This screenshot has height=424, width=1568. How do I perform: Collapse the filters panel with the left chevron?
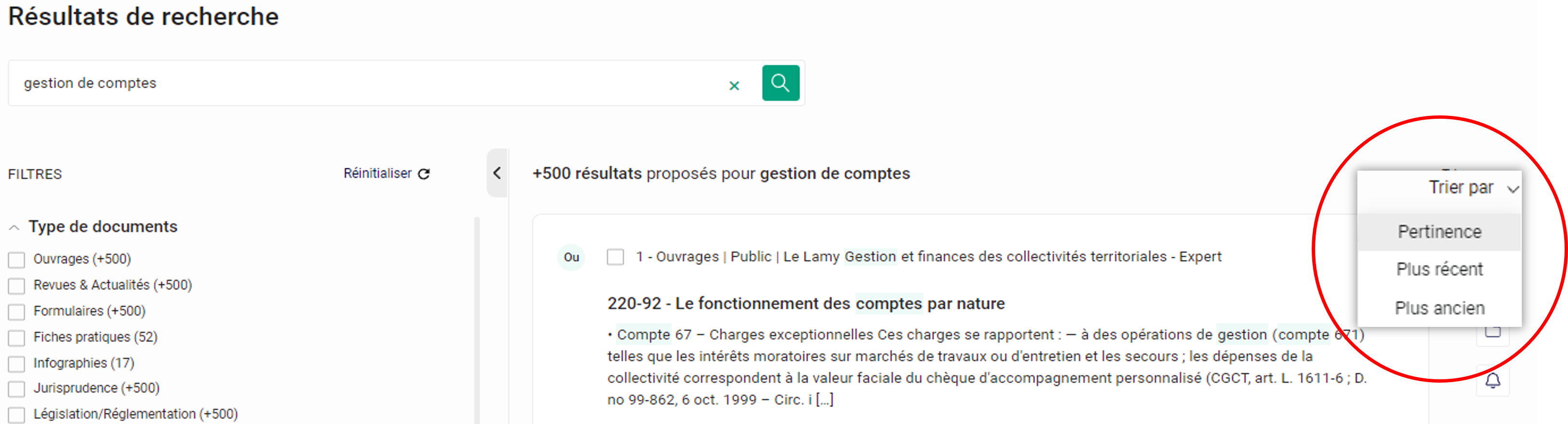click(497, 174)
